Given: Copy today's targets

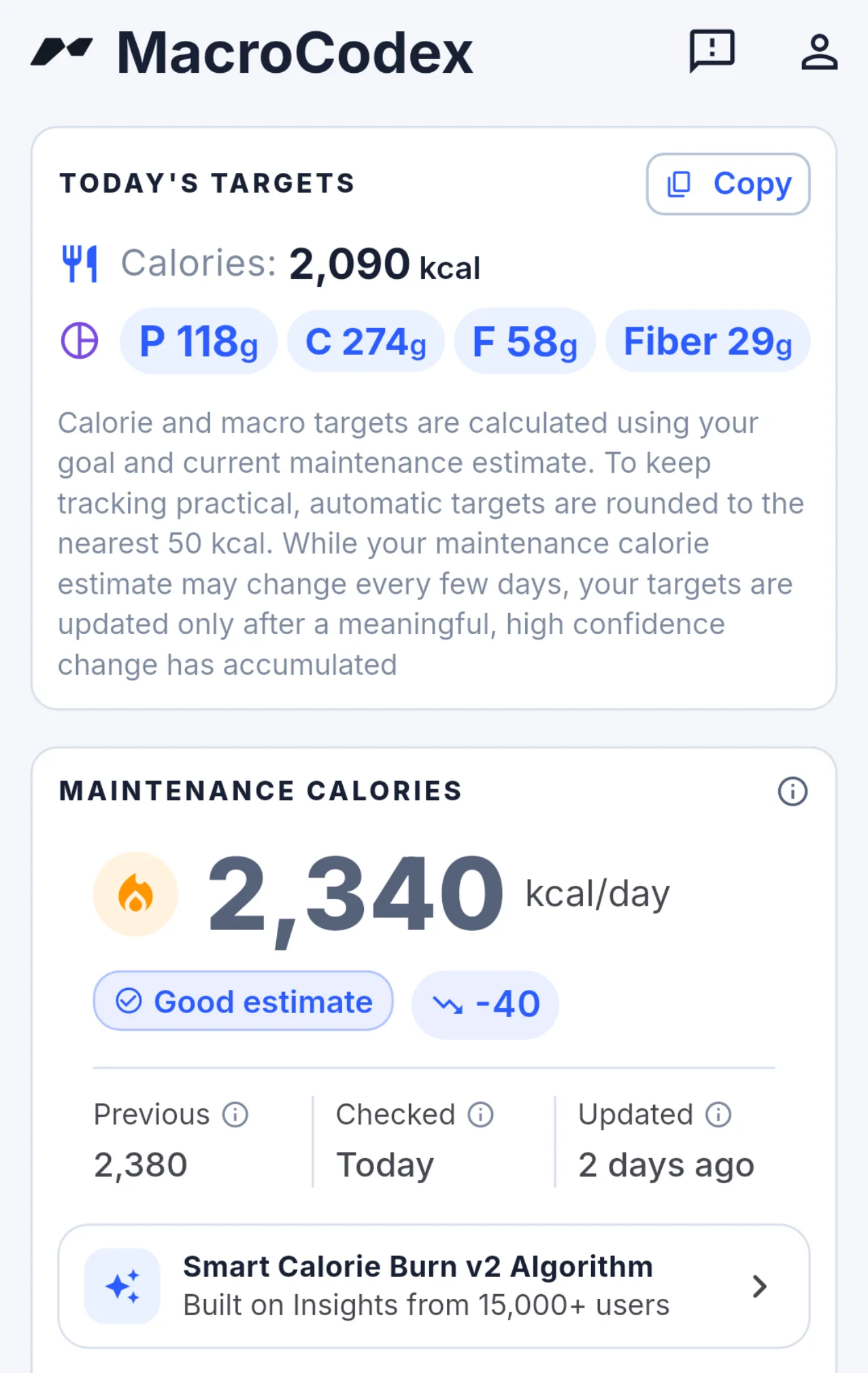Looking at the screenshot, I should (728, 184).
